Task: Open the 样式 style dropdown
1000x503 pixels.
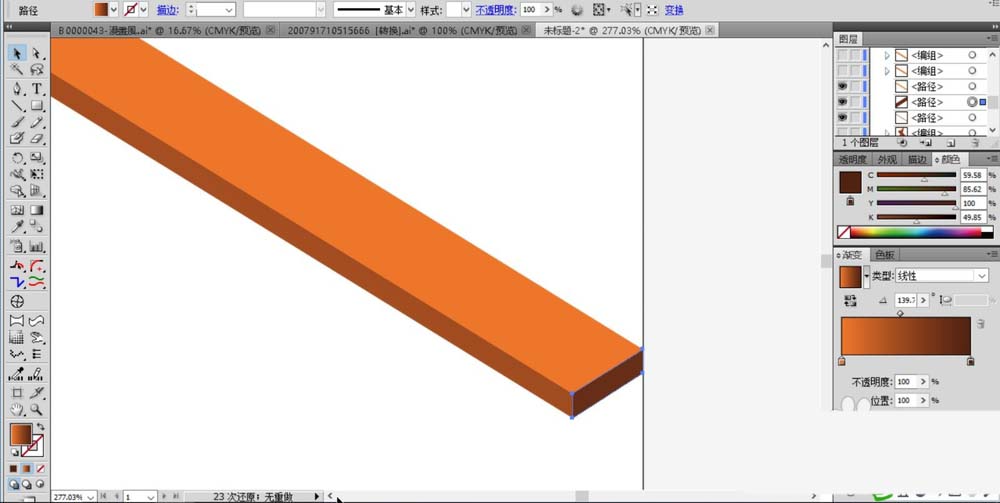Action: pyautogui.click(x=466, y=10)
